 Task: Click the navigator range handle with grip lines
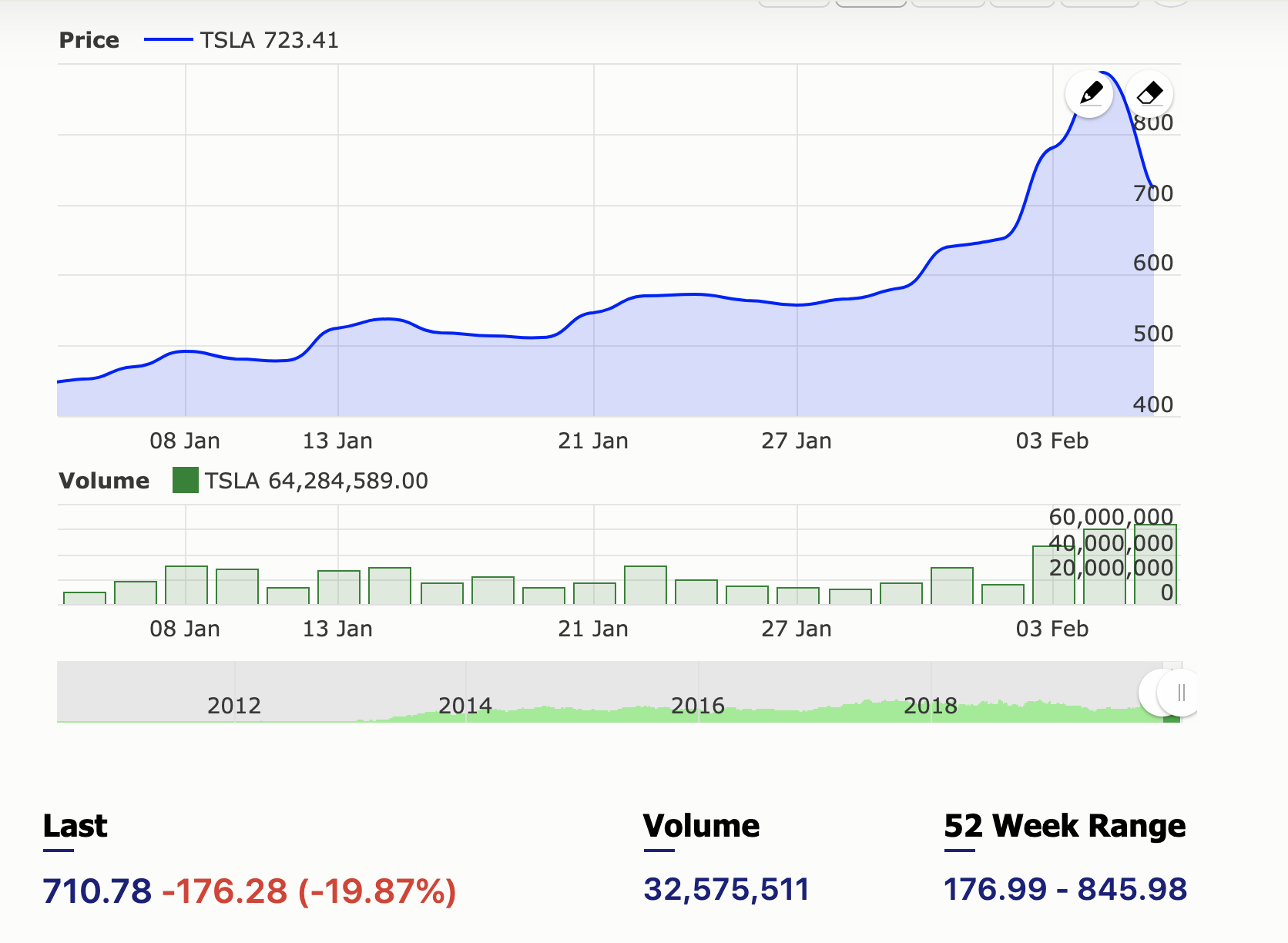click(x=1180, y=693)
